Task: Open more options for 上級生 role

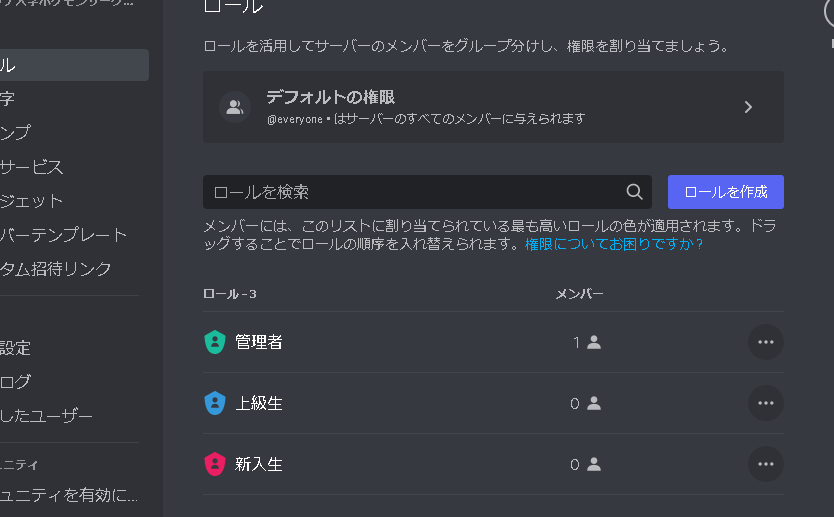Action: pos(766,403)
